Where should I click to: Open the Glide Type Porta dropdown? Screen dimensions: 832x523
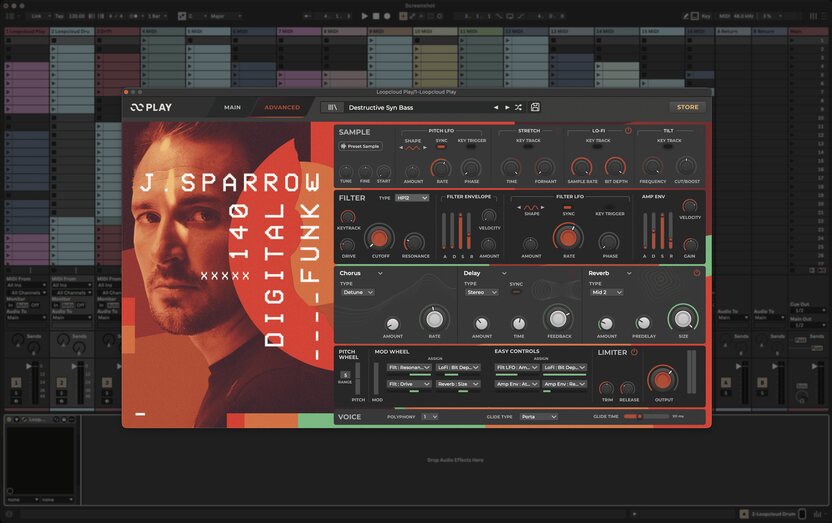538,417
